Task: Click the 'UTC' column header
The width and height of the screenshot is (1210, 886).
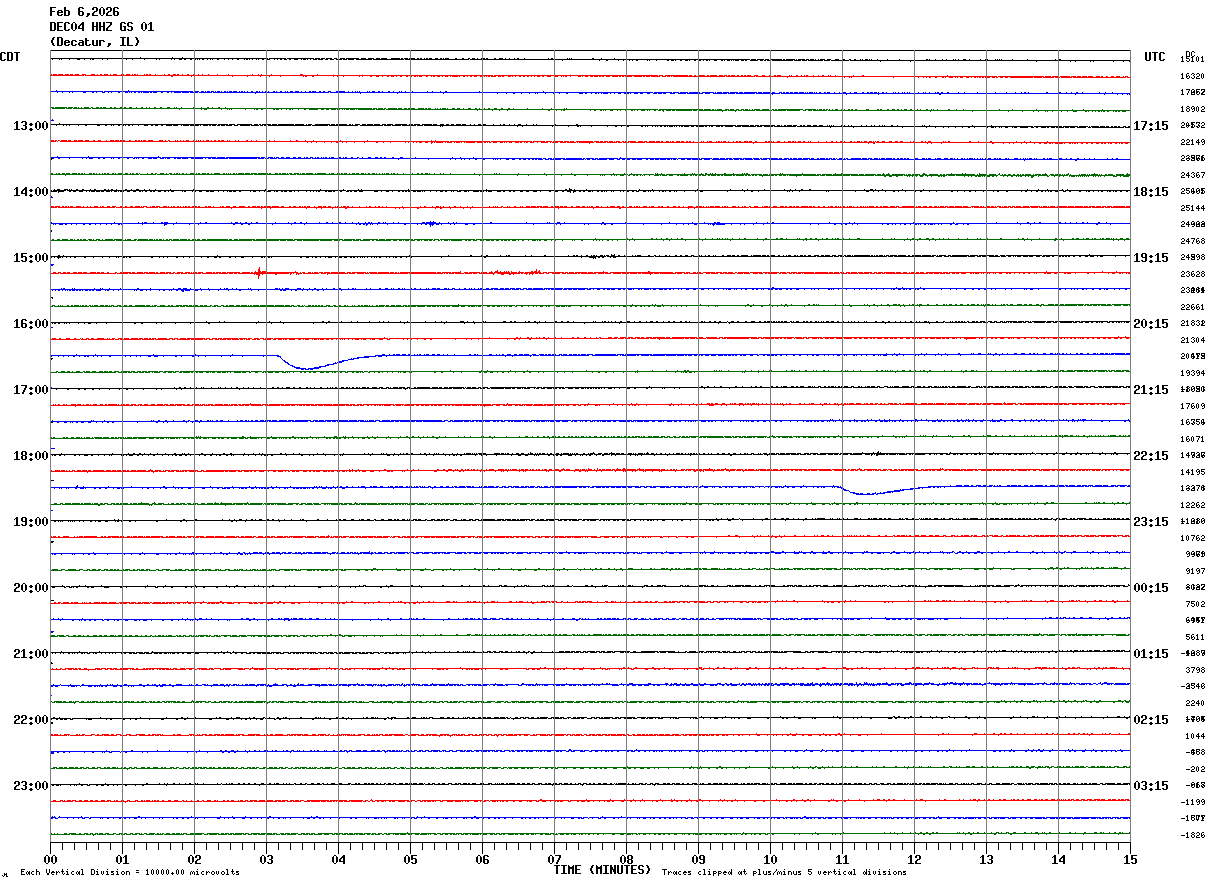Action: click(x=1155, y=57)
